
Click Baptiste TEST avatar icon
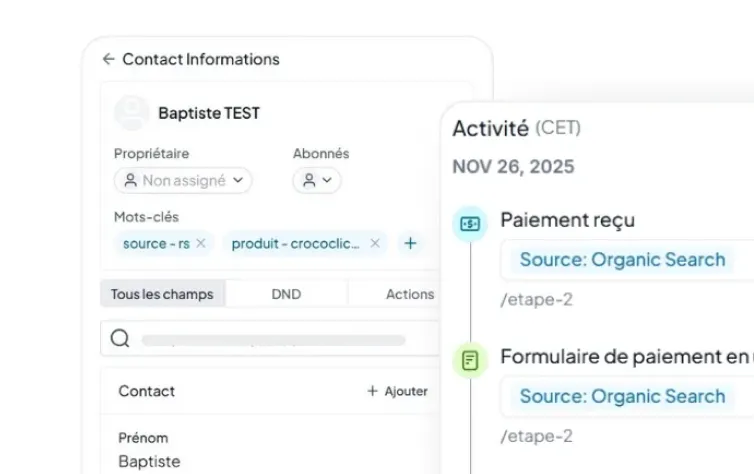132,113
